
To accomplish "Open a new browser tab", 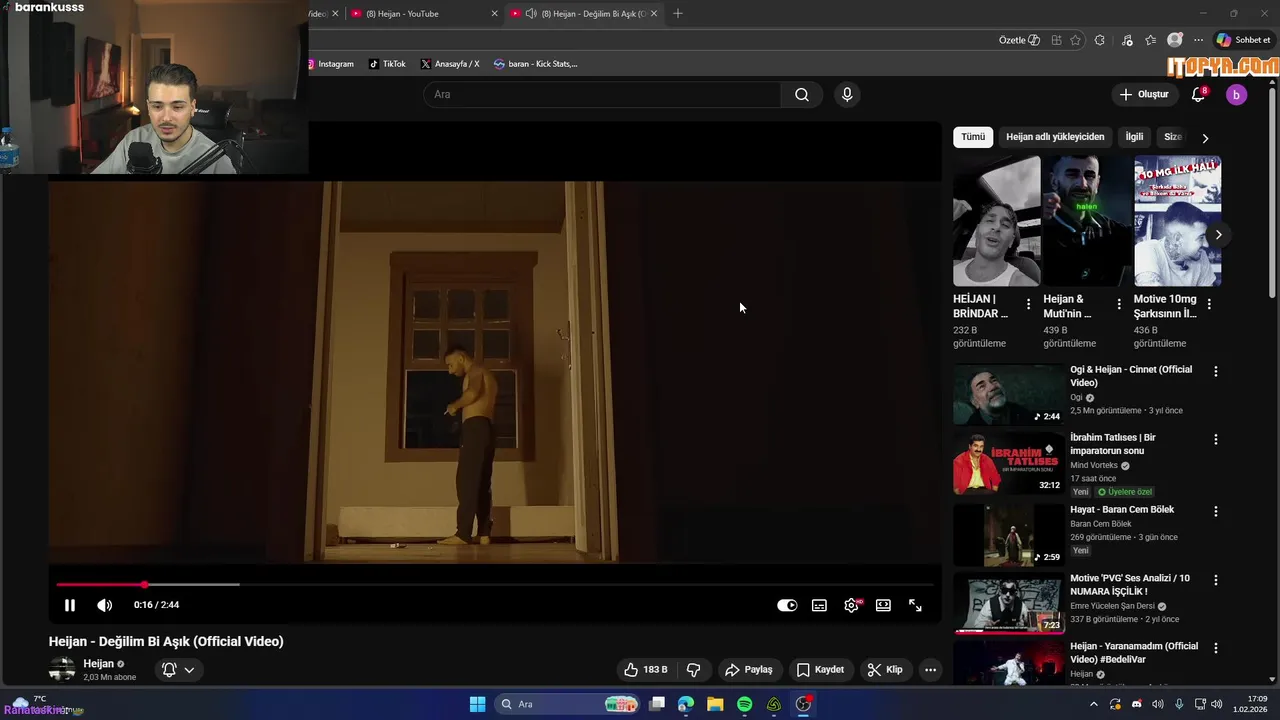I will (x=678, y=14).
